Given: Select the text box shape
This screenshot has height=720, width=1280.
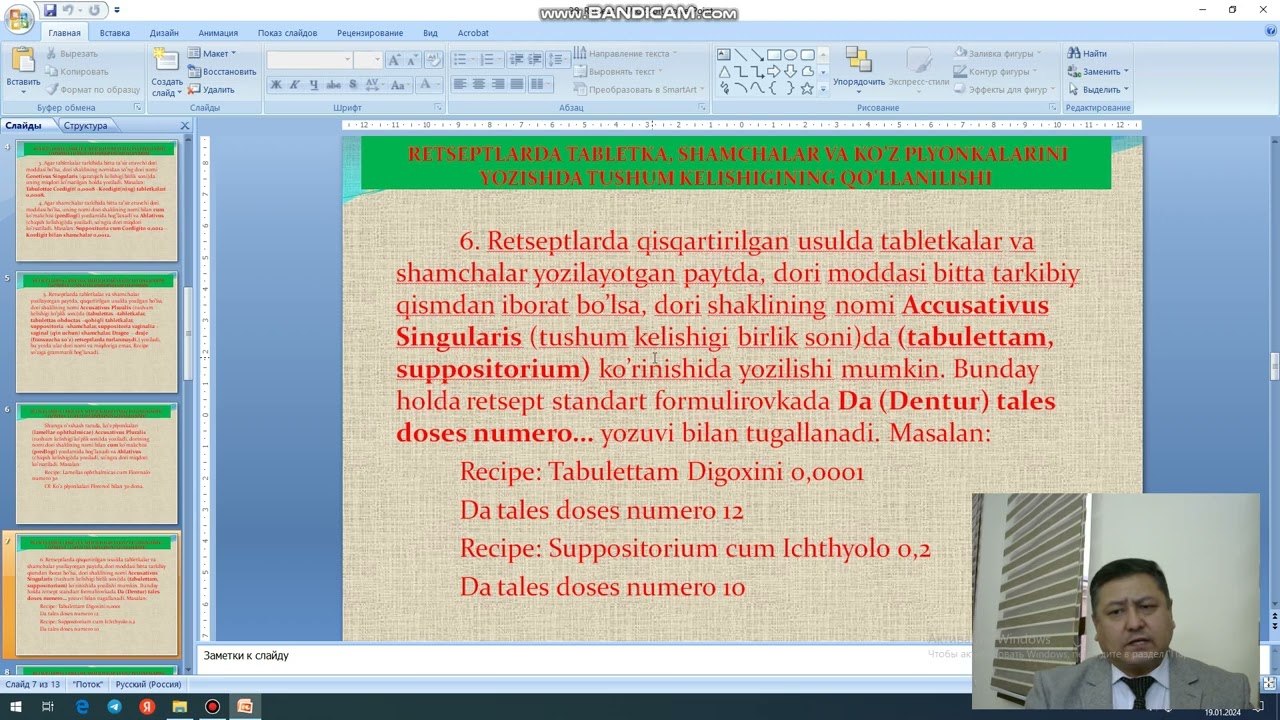Looking at the screenshot, I should click(724, 55).
